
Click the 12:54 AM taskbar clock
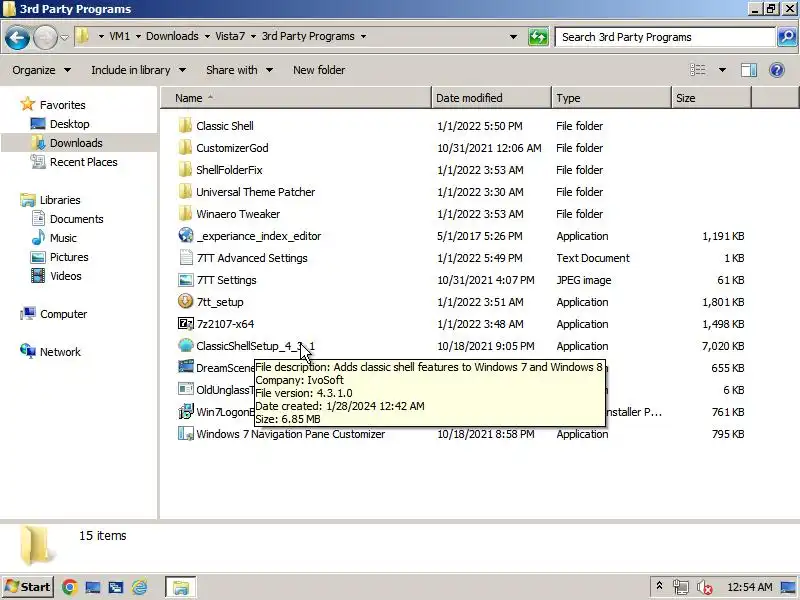point(749,587)
